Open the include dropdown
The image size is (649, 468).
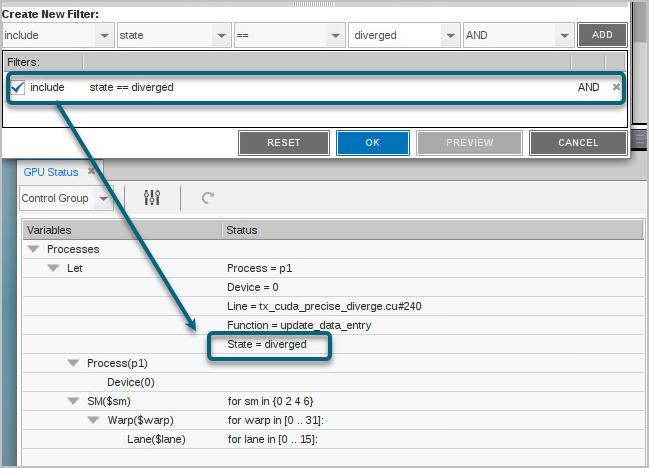(x=104, y=35)
